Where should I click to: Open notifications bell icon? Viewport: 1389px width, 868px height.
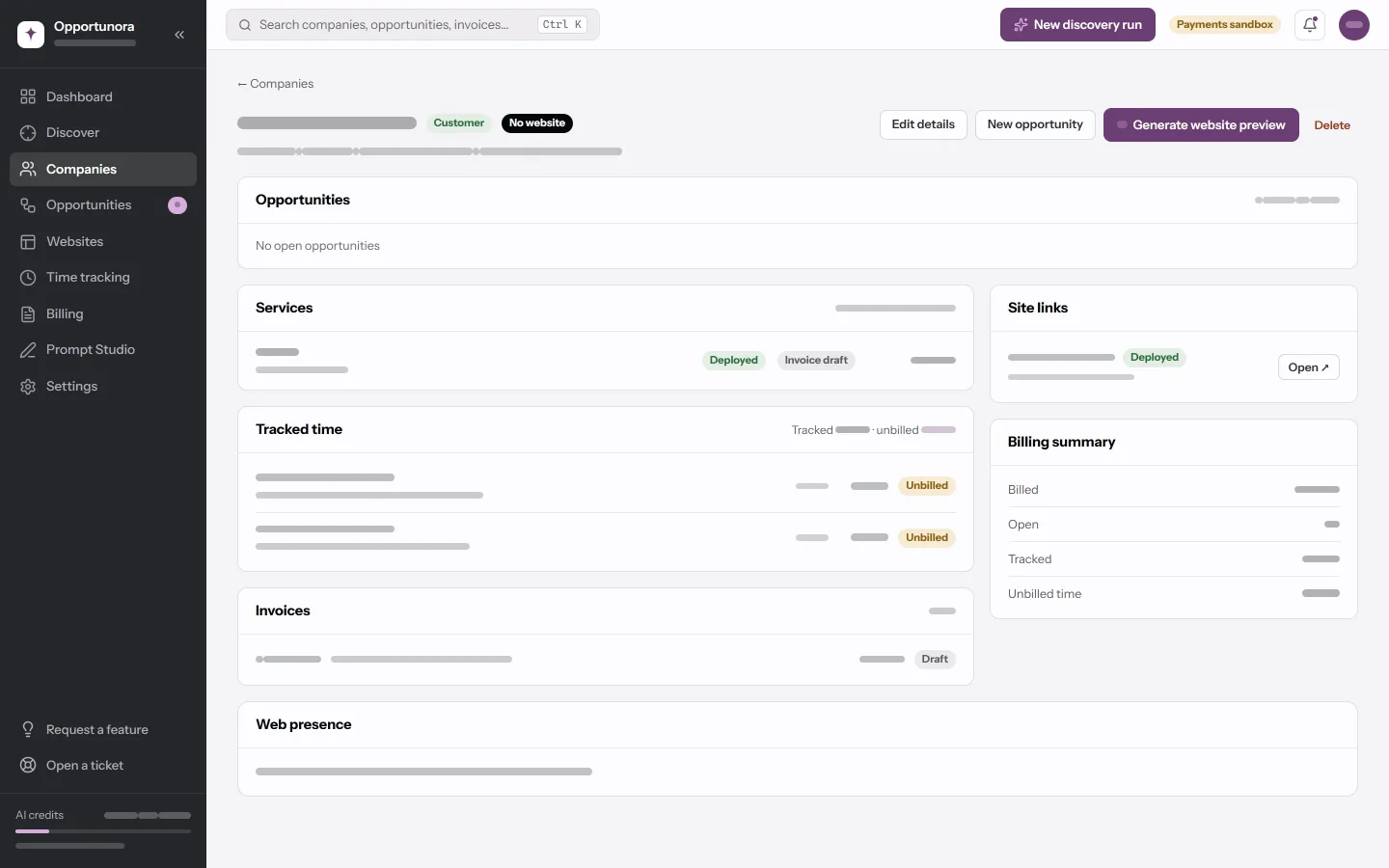coord(1310,25)
